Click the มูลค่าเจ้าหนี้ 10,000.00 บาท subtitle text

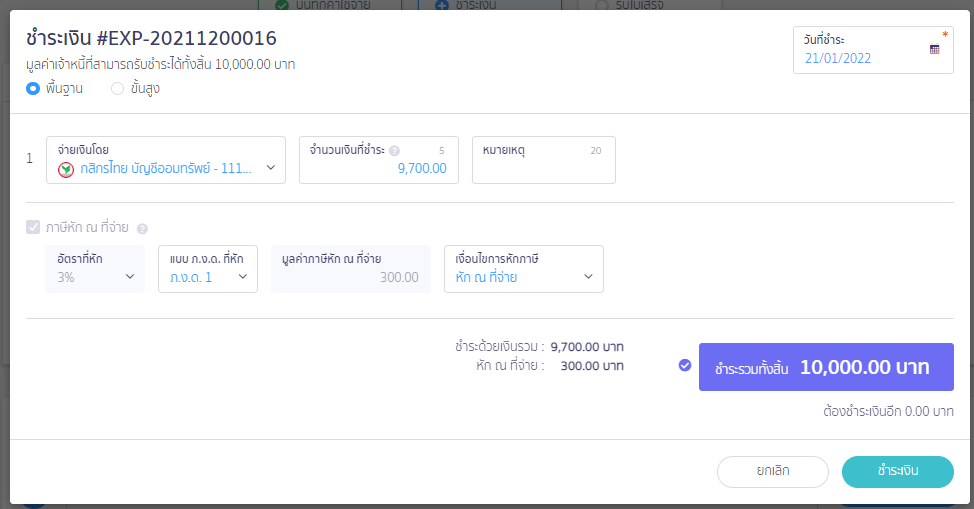click(x=160, y=64)
